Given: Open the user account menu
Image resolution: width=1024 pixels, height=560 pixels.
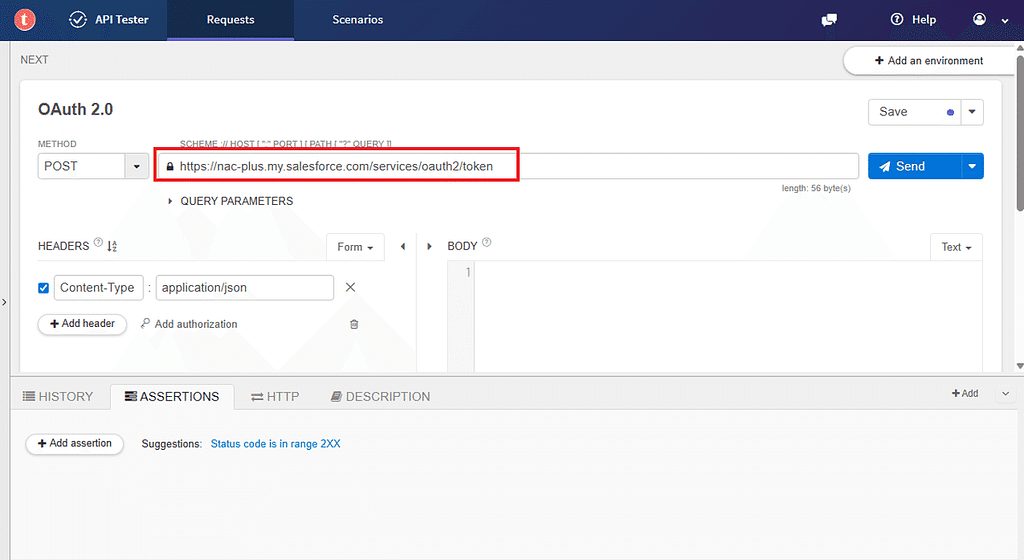Looking at the screenshot, I should (990, 20).
